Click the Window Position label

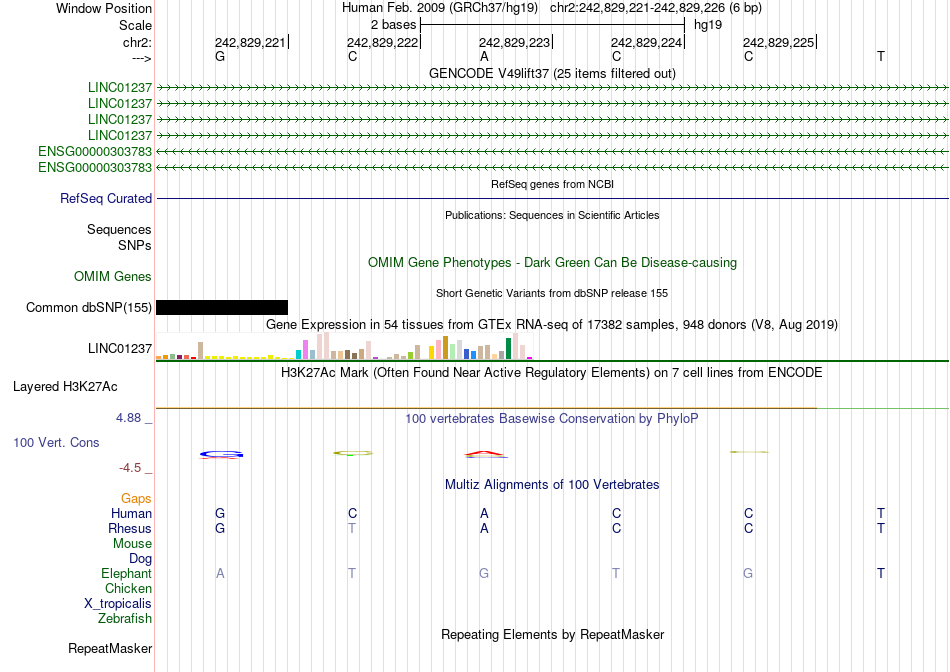pos(104,8)
